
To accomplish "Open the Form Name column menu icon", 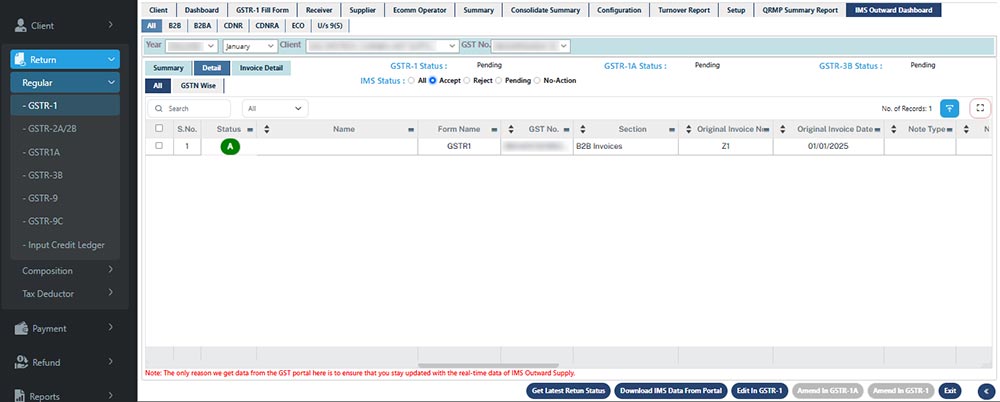I will 494,129.
